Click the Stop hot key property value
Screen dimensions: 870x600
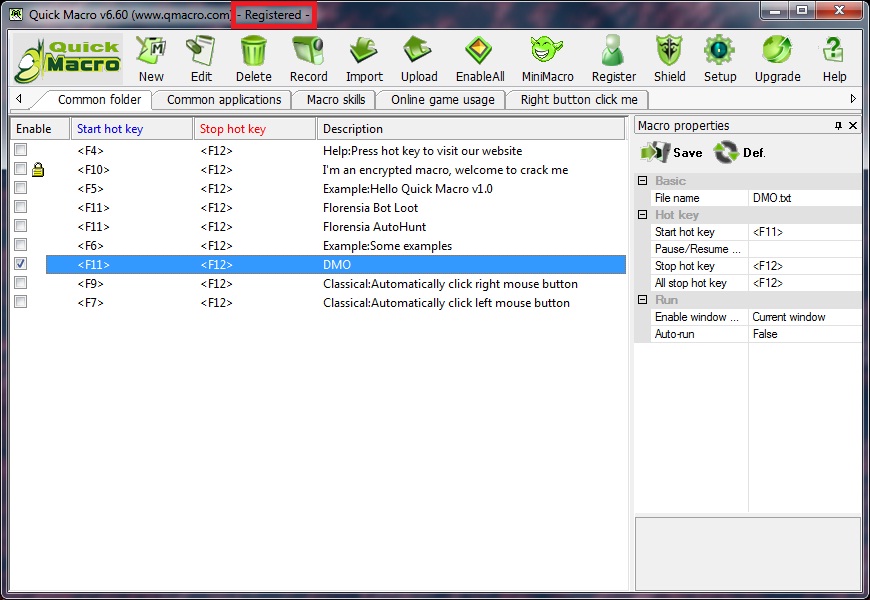(805, 266)
